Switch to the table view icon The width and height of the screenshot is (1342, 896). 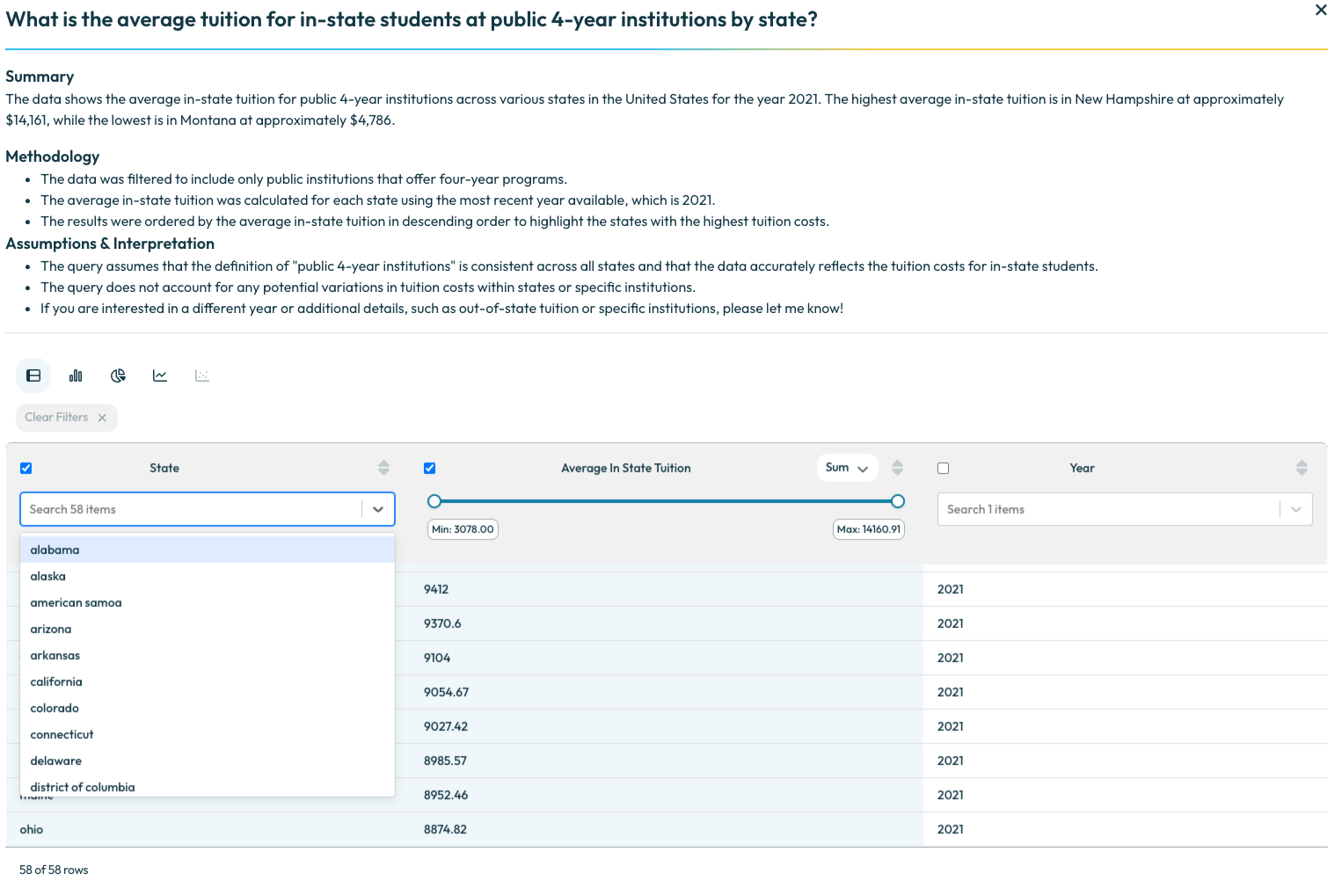coord(33,375)
